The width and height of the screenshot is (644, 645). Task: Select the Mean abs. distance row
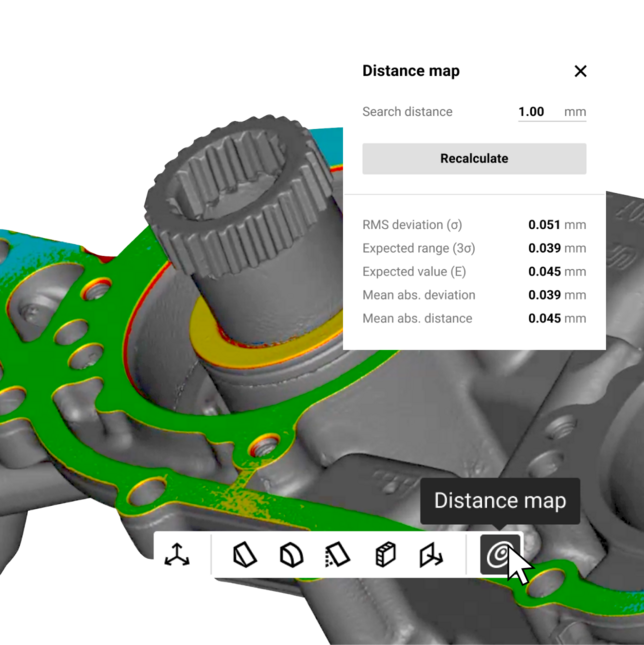[474, 319]
